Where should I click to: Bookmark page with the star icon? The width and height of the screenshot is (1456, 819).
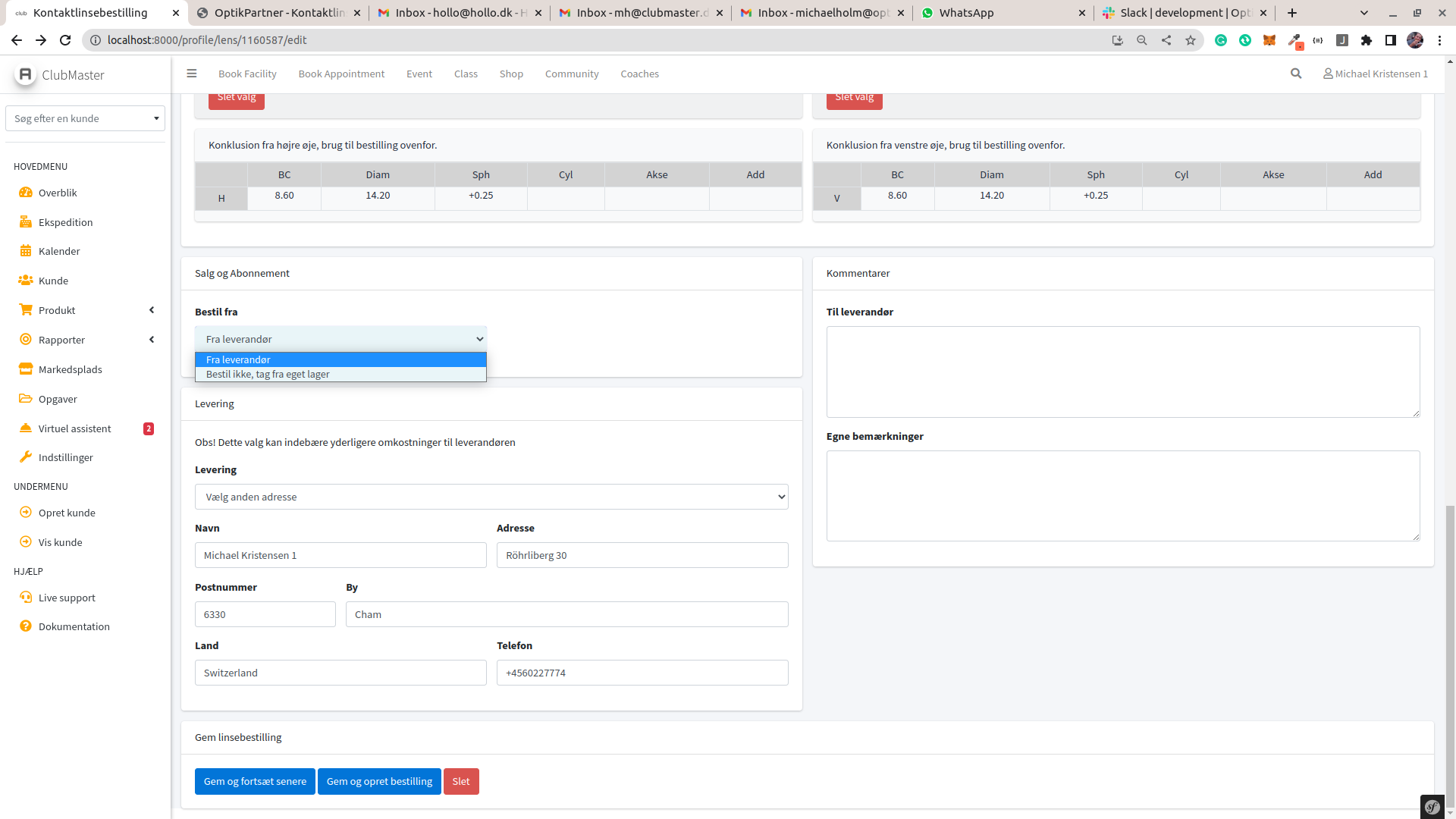(1191, 40)
